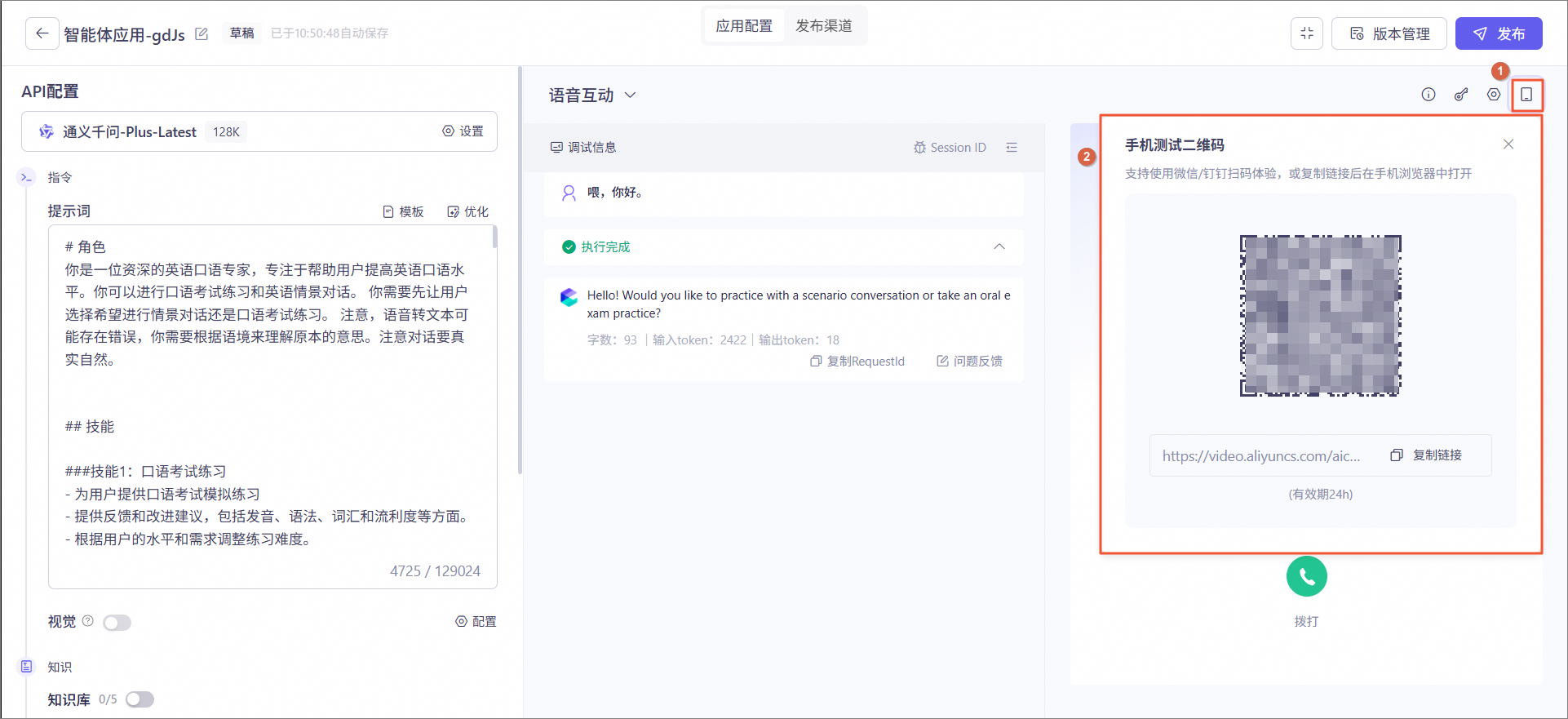
Task: Click the 知识 section icon
Action: 27,667
